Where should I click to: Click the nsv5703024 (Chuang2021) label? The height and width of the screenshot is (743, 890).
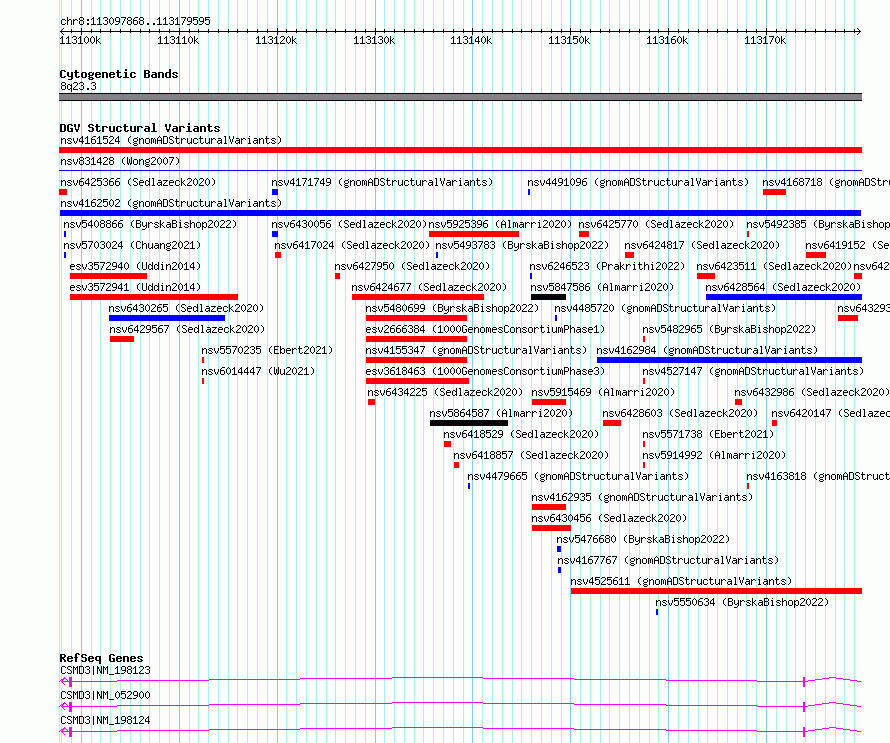pos(132,245)
